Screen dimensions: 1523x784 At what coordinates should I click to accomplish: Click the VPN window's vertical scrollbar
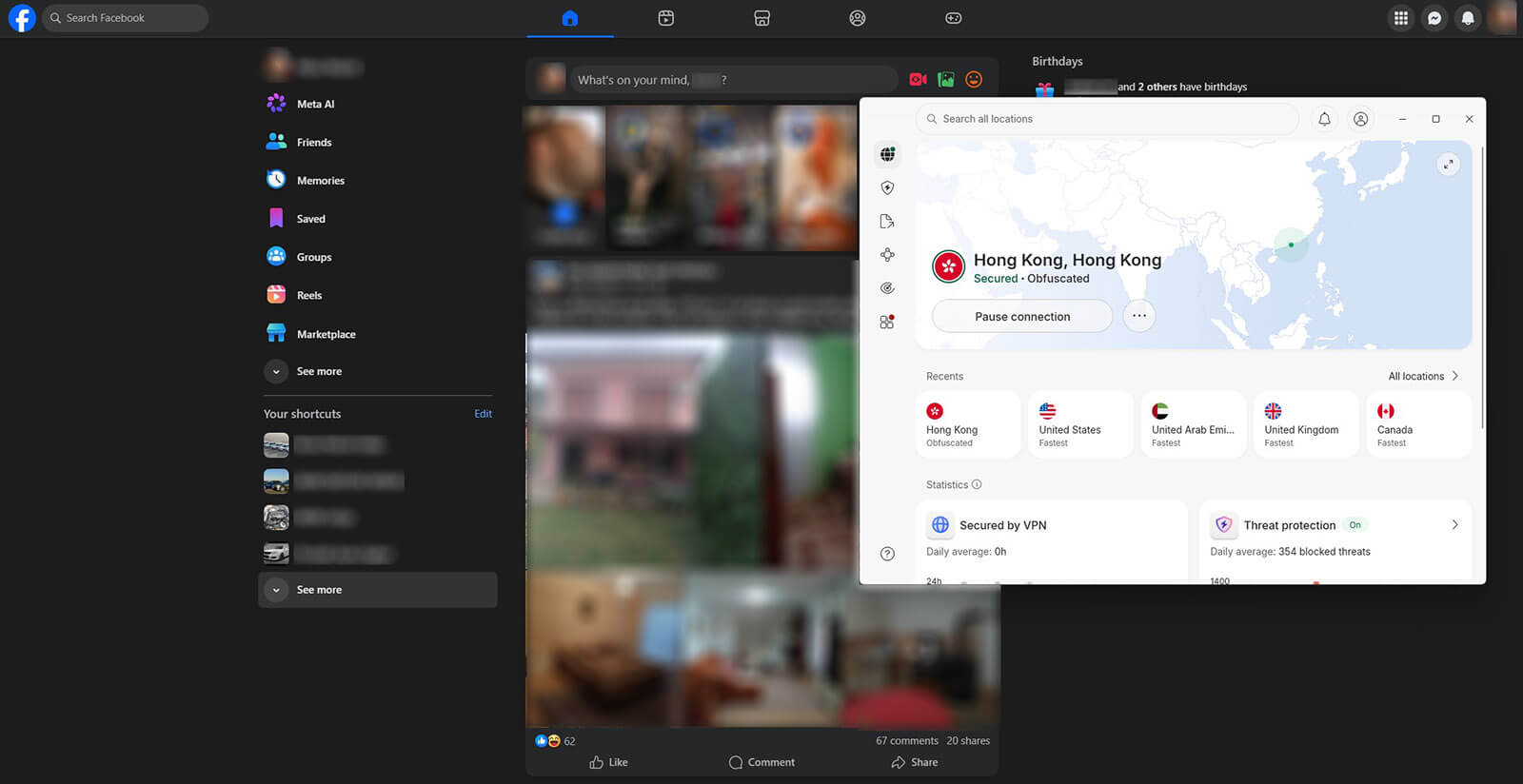[x=1482, y=285]
